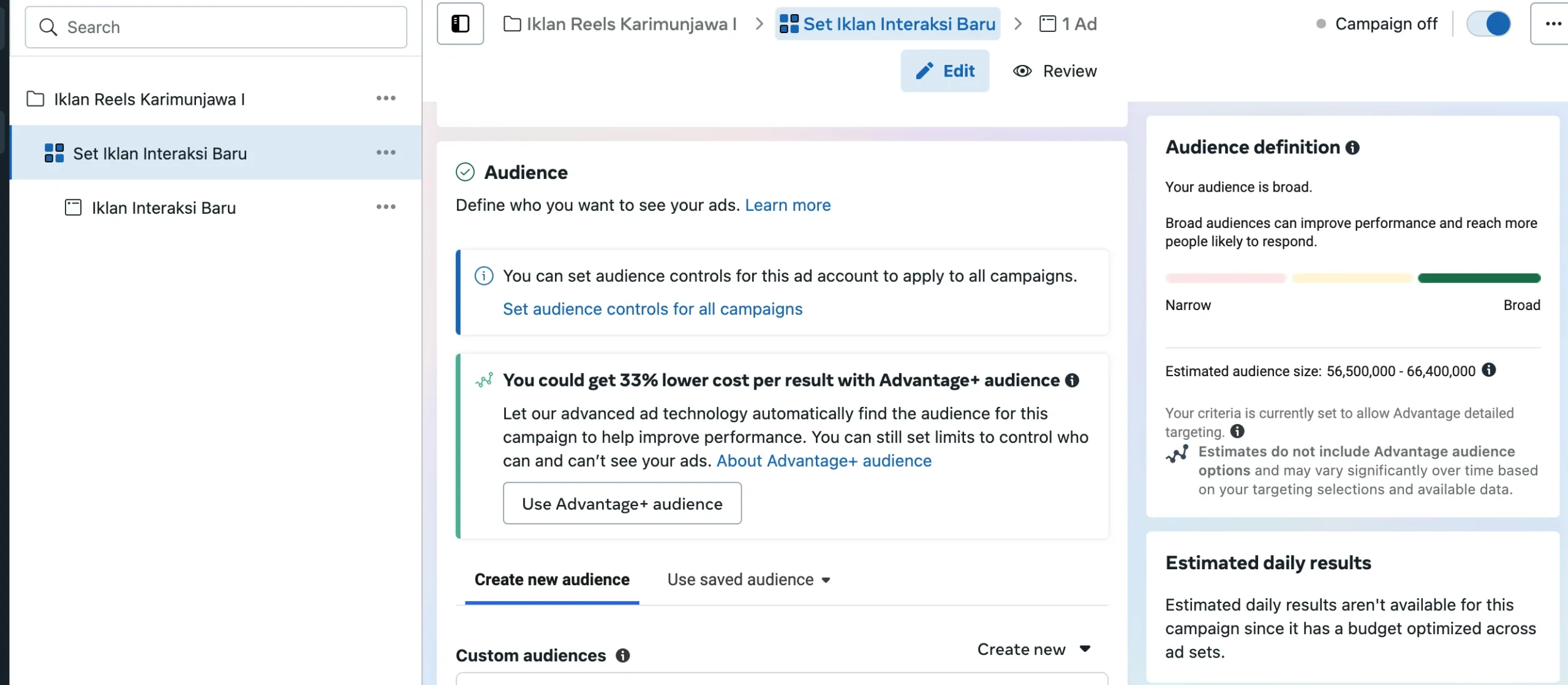Viewport: 1568px width, 685px height.
Task: Switch to Review mode (eye icon)
Action: coord(1055,71)
